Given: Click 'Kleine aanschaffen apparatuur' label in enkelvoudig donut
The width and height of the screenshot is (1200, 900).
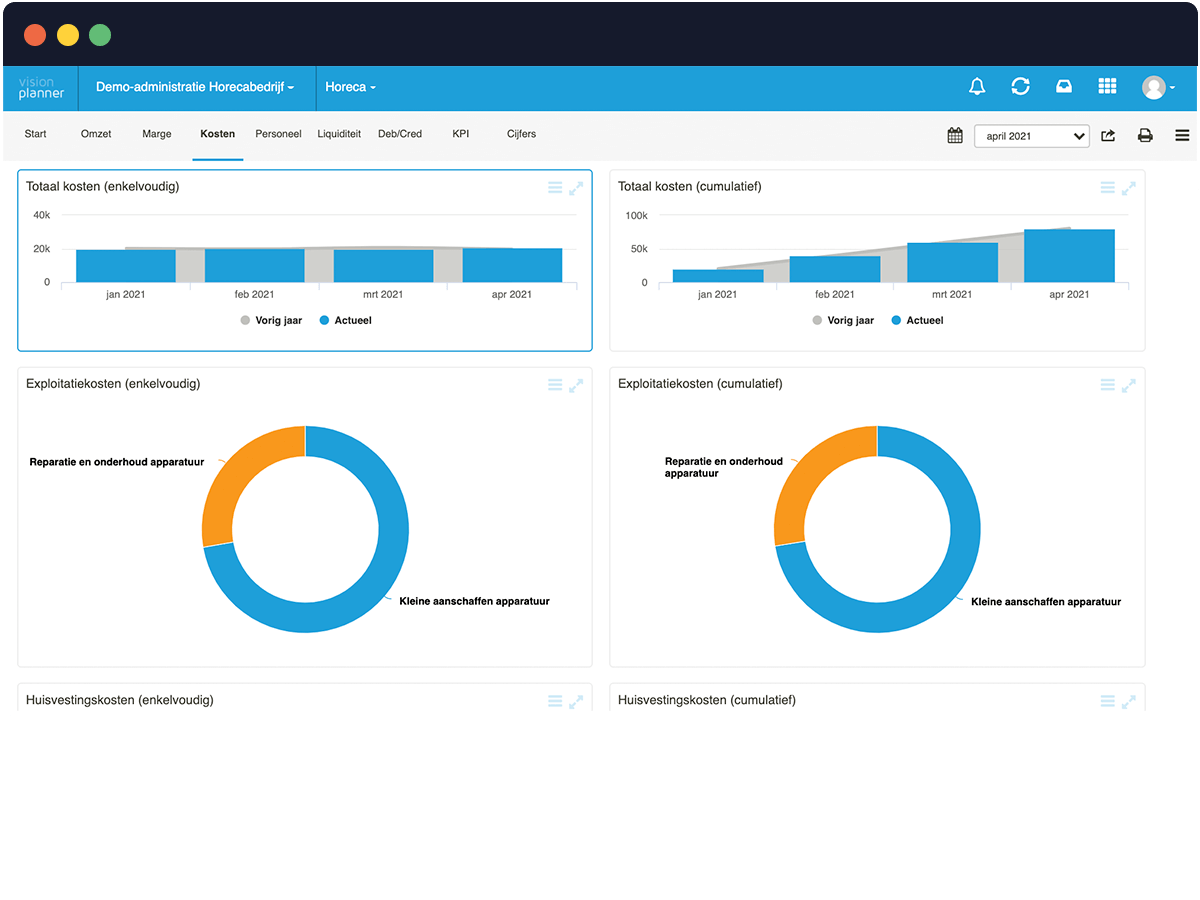Looking at the screenshot, I should tap(474, 602).
